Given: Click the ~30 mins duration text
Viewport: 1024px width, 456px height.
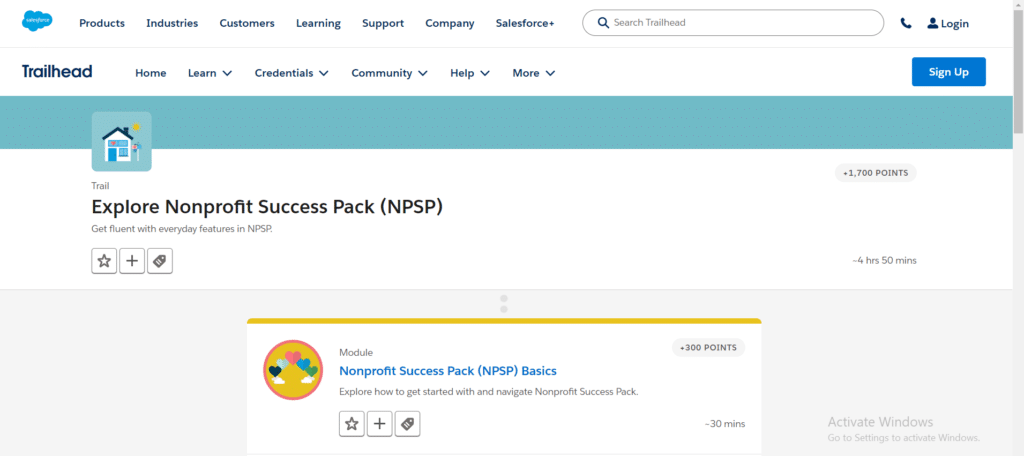Looking at the screenshot, I should click(725, 424).
